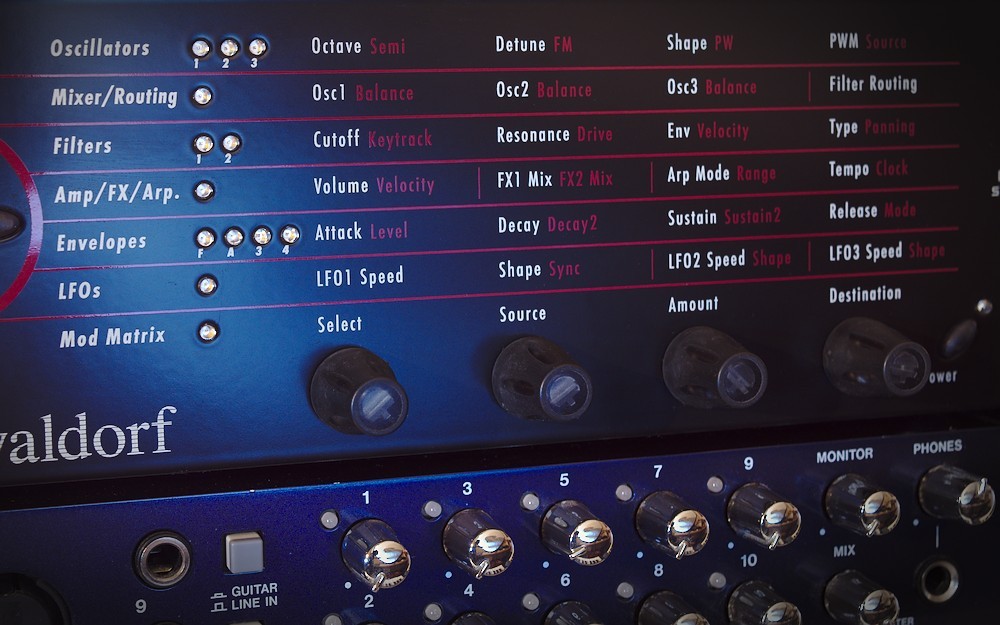Screen dimensions: 1000x625
Task: Click the Resonance parameter label
Action: [x=533, y=135]
